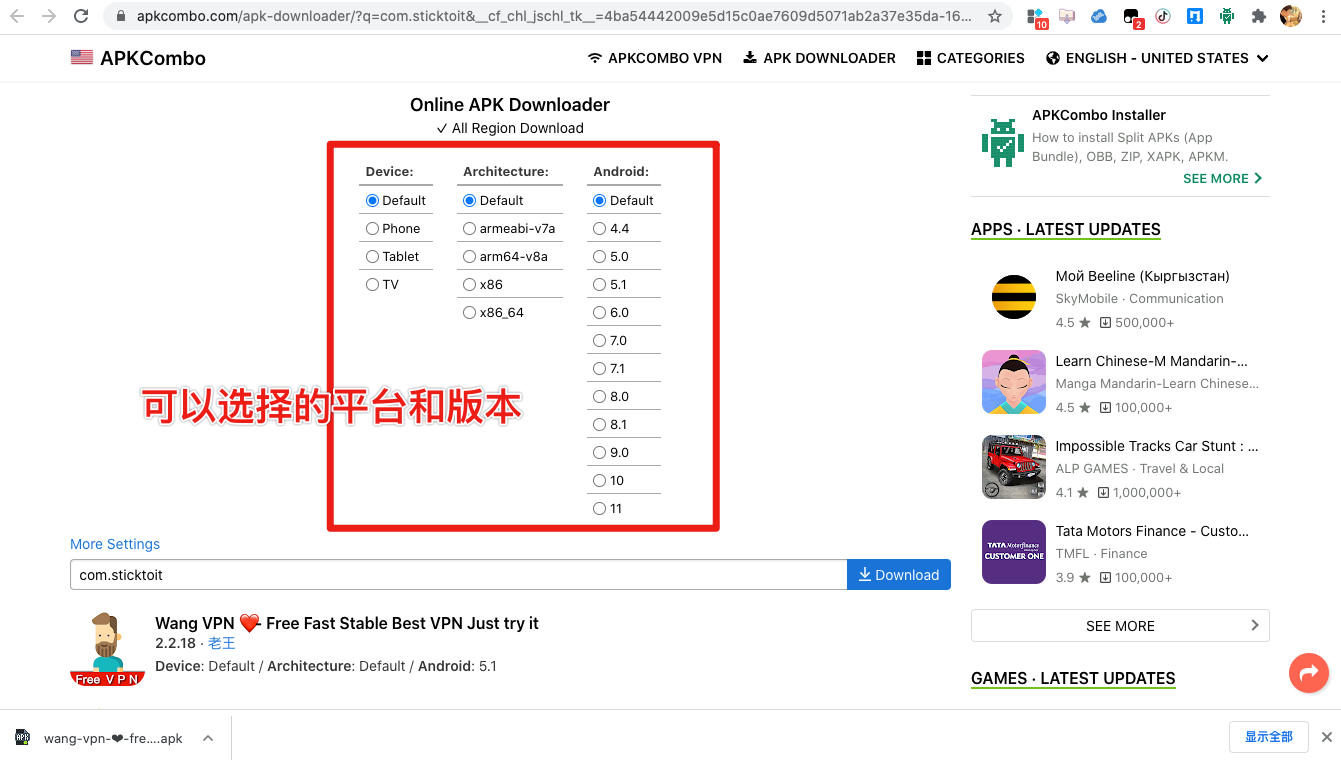Open the Learn Chinese-M Mandarin app icon

pyautogui.click(x=1014, y=382)
